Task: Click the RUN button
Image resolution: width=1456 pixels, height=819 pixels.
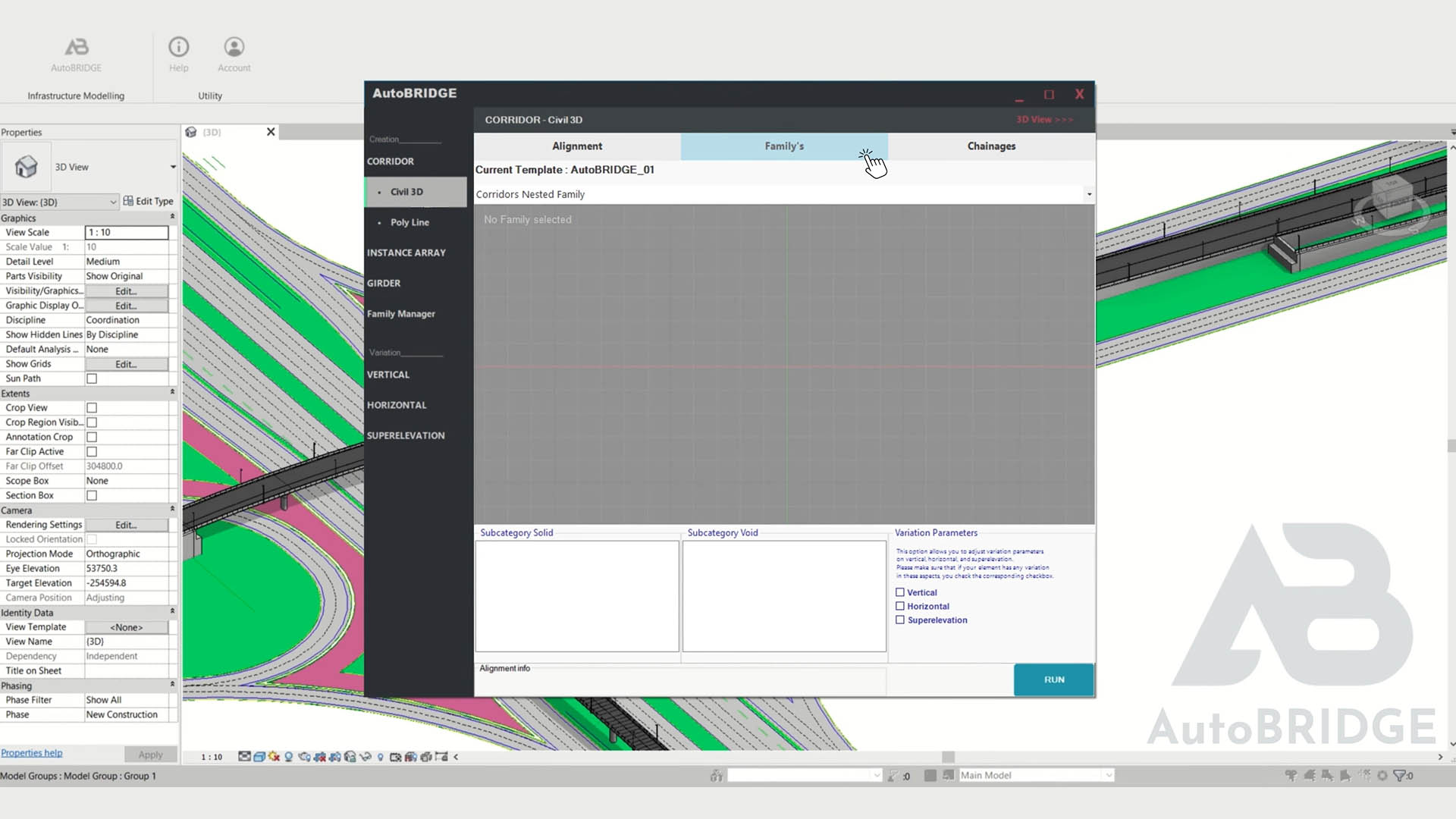Action: pos(1054,679)
